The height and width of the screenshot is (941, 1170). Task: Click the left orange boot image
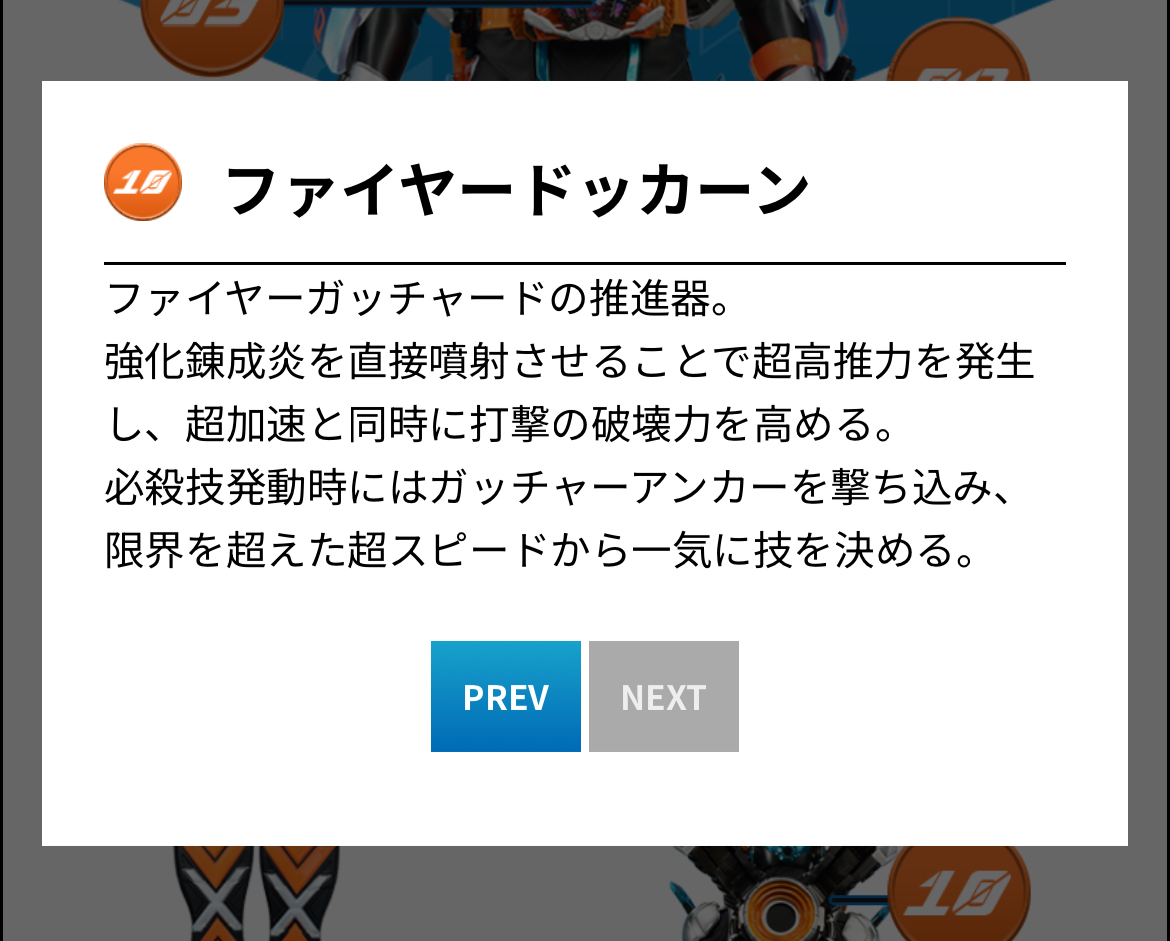pos(214,893)
